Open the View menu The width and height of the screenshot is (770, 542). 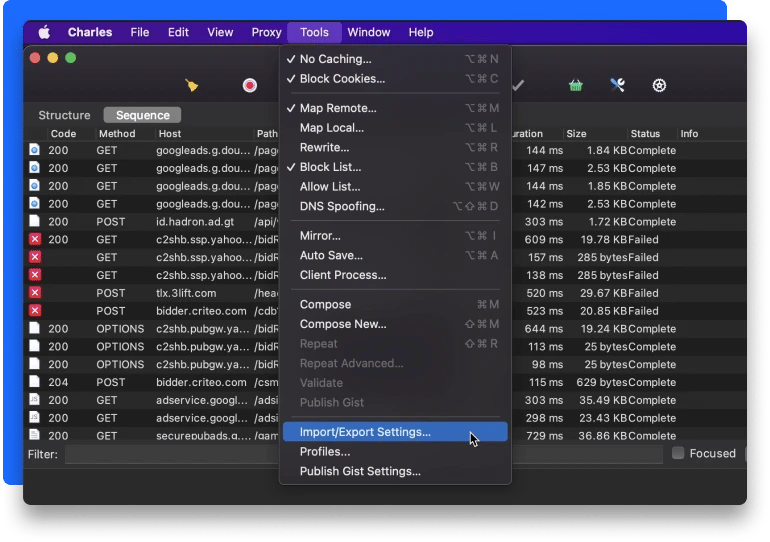[220, 32]
